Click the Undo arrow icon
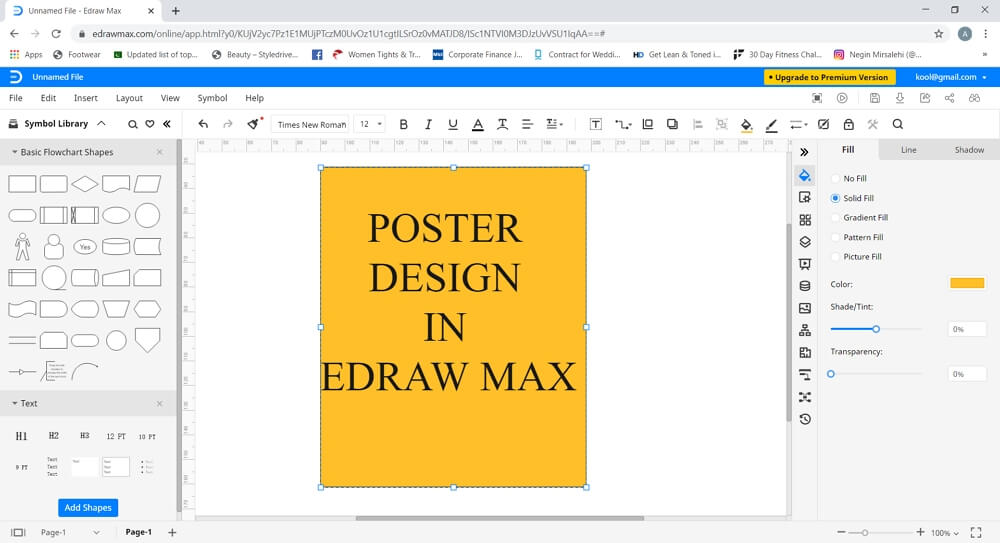 (x=203, y=124)
